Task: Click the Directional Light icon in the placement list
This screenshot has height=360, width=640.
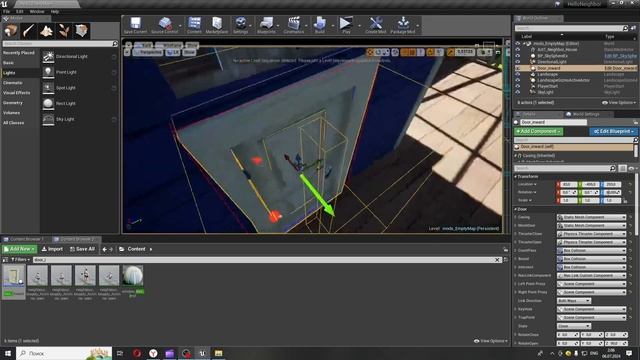Action: coord(48,57)
